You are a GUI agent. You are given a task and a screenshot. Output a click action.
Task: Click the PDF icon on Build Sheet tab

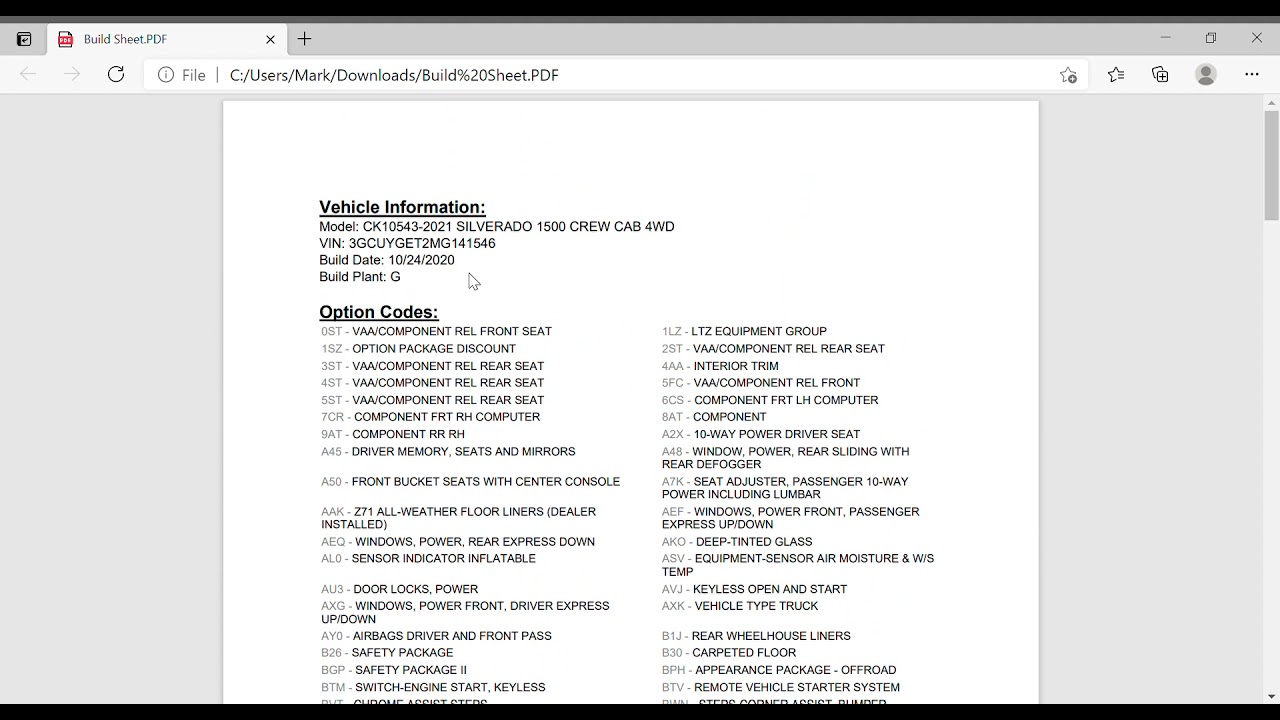pyautogui.click(x=66, y=39)
